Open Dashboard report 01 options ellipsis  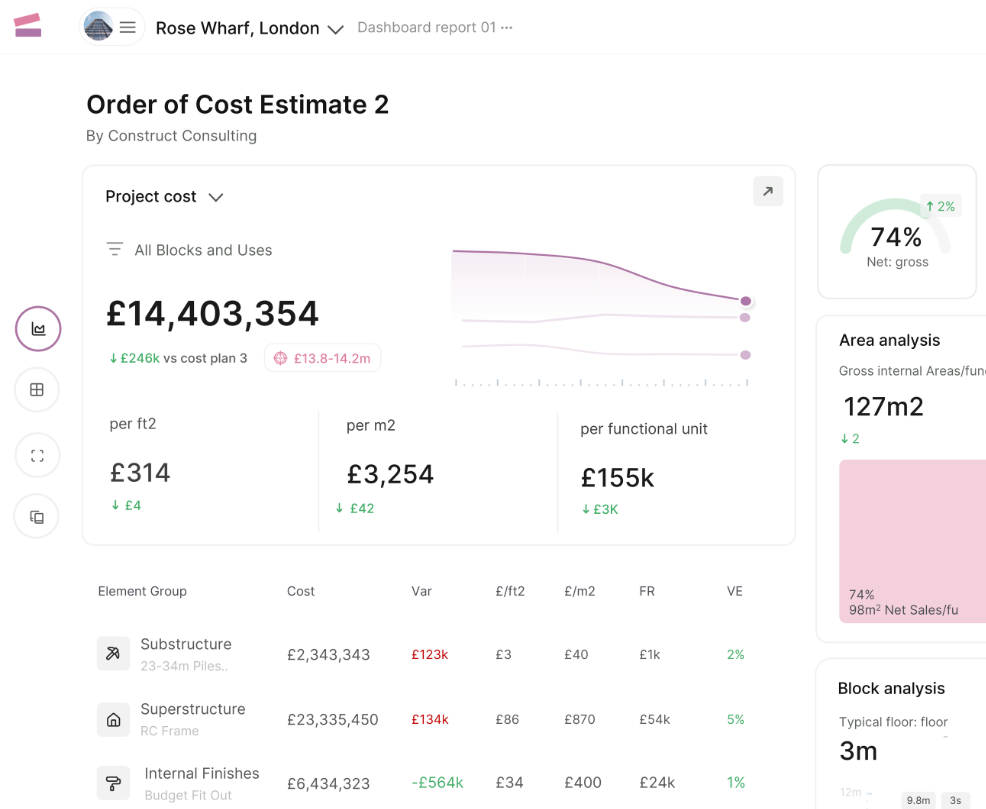click(x=507, y=28)
